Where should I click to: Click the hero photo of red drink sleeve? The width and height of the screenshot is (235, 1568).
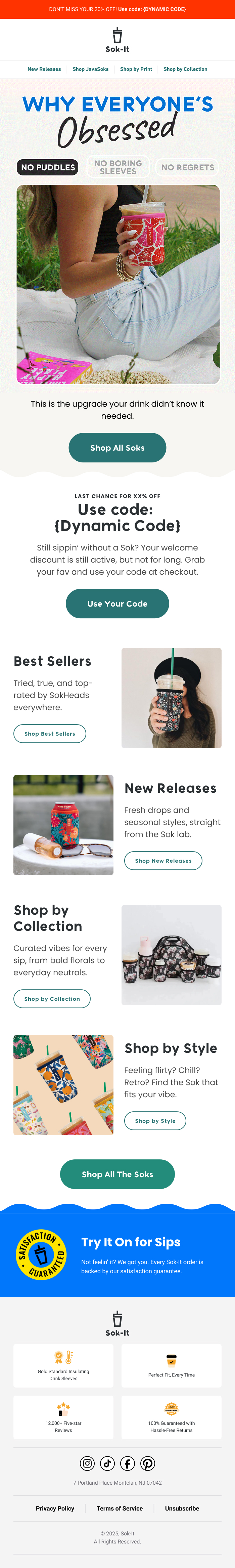click(x=117, y=284)
